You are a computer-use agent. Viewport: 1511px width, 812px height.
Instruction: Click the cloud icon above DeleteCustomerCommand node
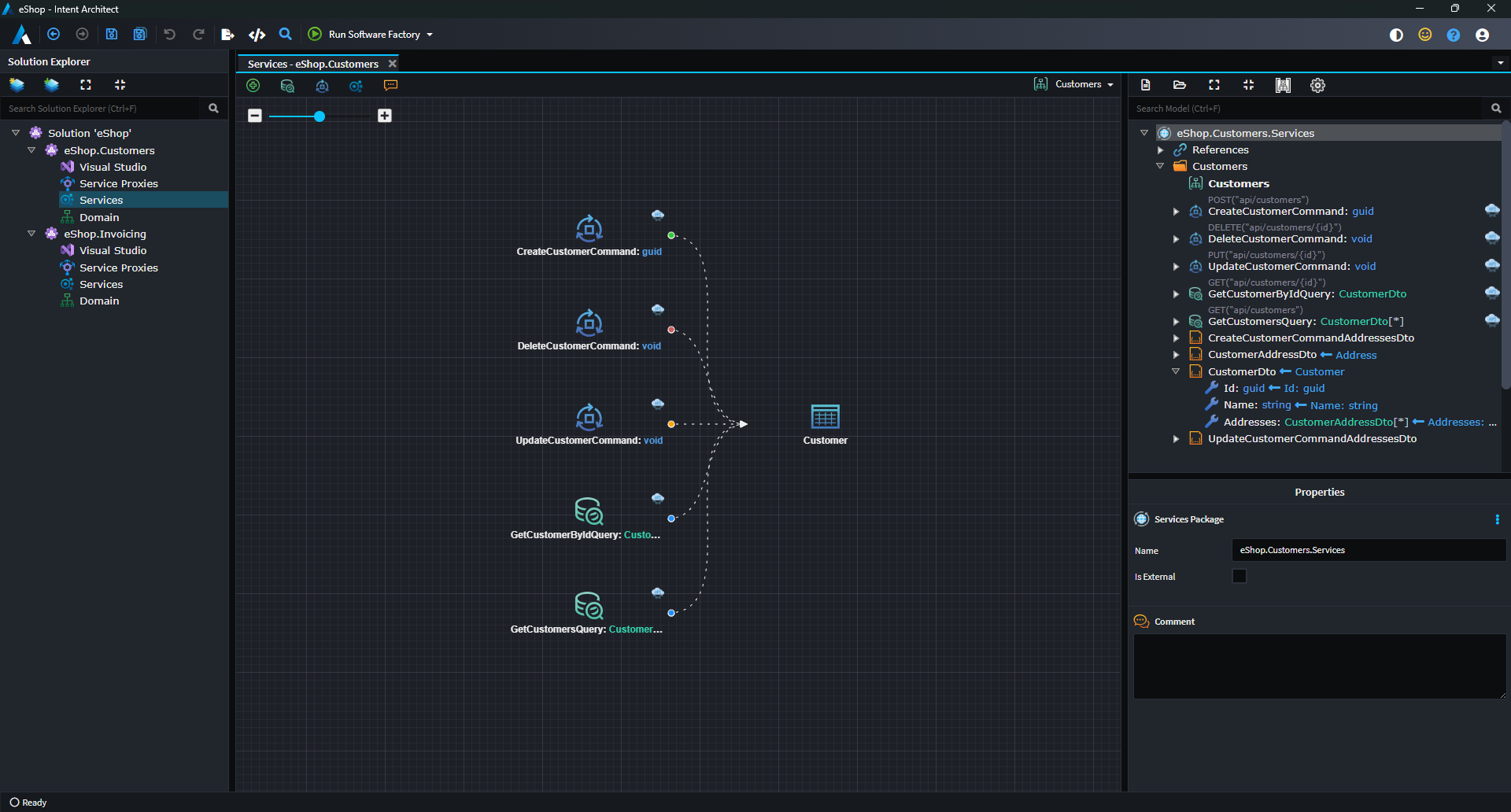point(658,309)
